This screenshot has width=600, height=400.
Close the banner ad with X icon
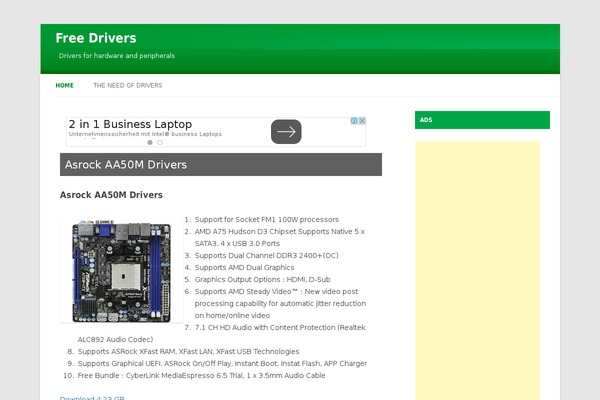point(362,121)
